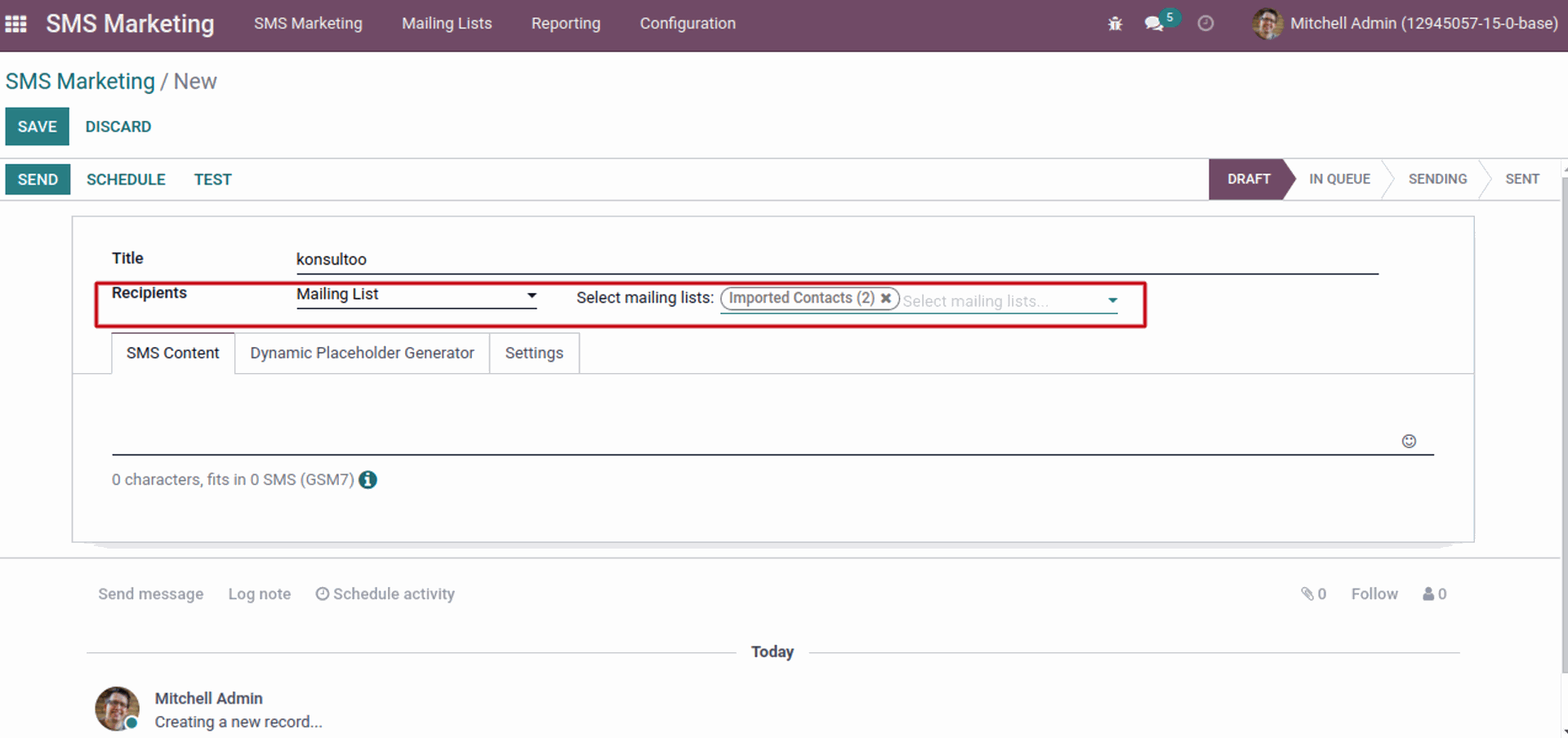The width and height of the screenshot is (1568, 738).
Task: Open the Recipients Mailing List dropdown
Action: [416, 295]
